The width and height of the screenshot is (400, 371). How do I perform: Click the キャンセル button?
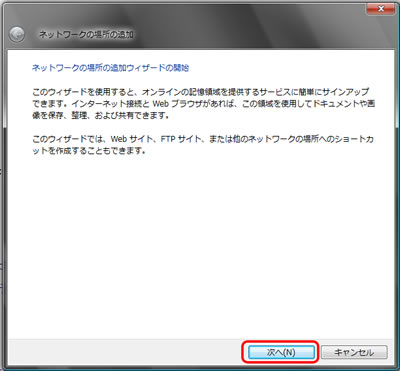tap(354, 352)
